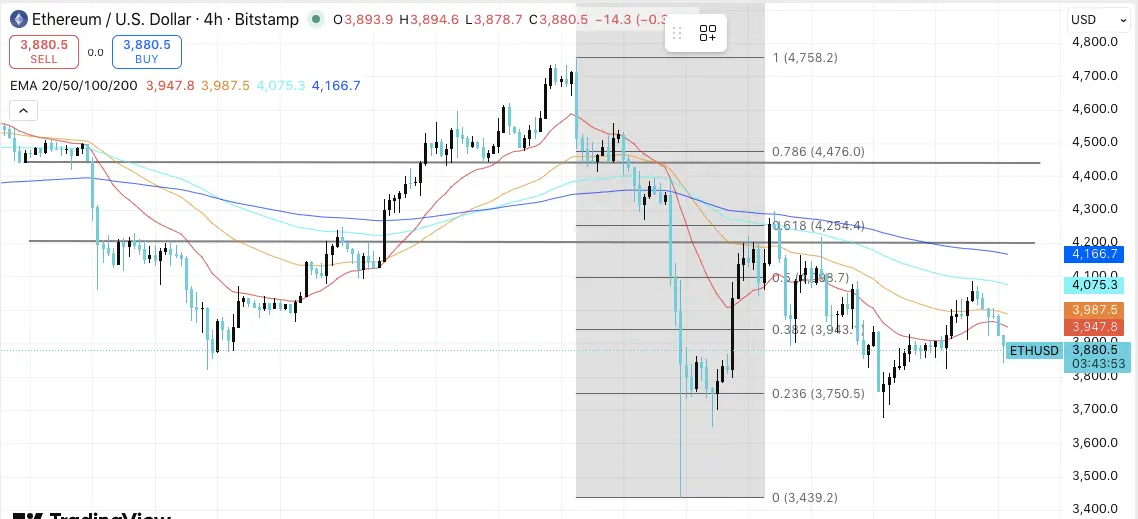Click the green market status dot
1138x519 pixels.
315,20
